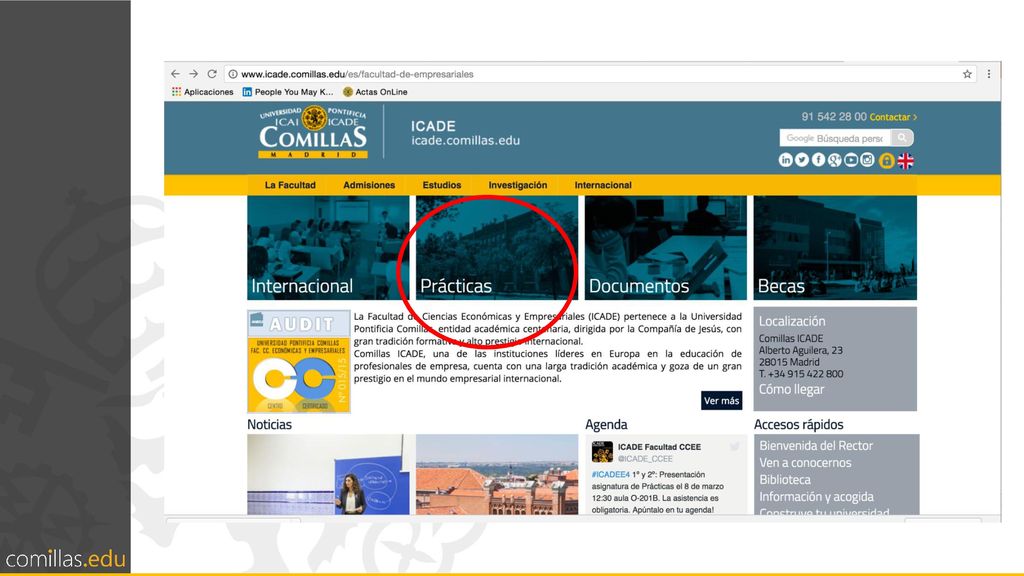Open the Internacional menu item
The height and width of the screenshot is (576, 1024).
603,185
